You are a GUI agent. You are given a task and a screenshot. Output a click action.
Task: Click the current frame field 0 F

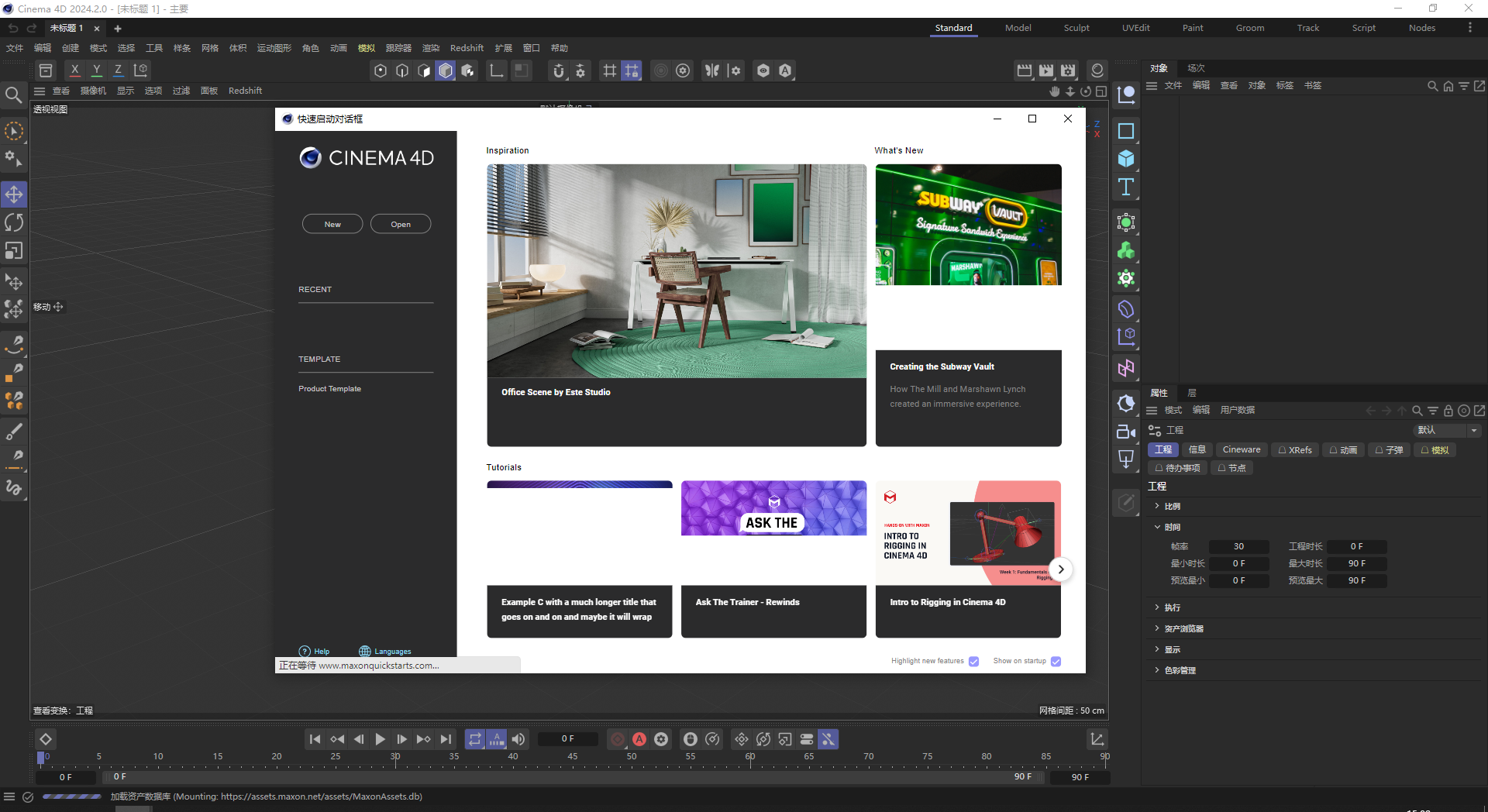(x=567, y=739)
